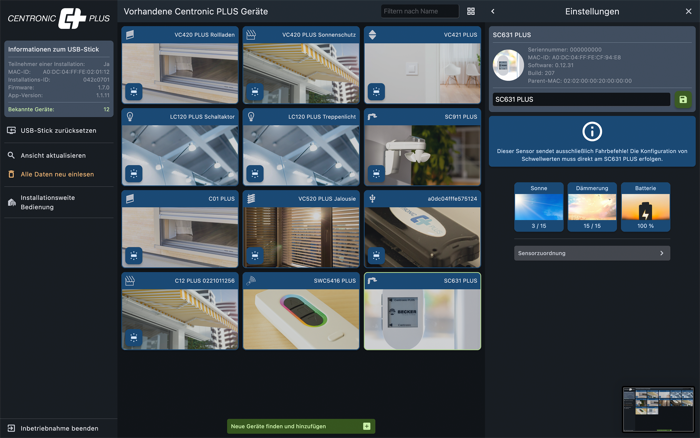Screen dimensions: 700x438
Task: Click the light bulb icon on LC120 PLUS Treppenlicht
Action: click(x=251, y=117)
